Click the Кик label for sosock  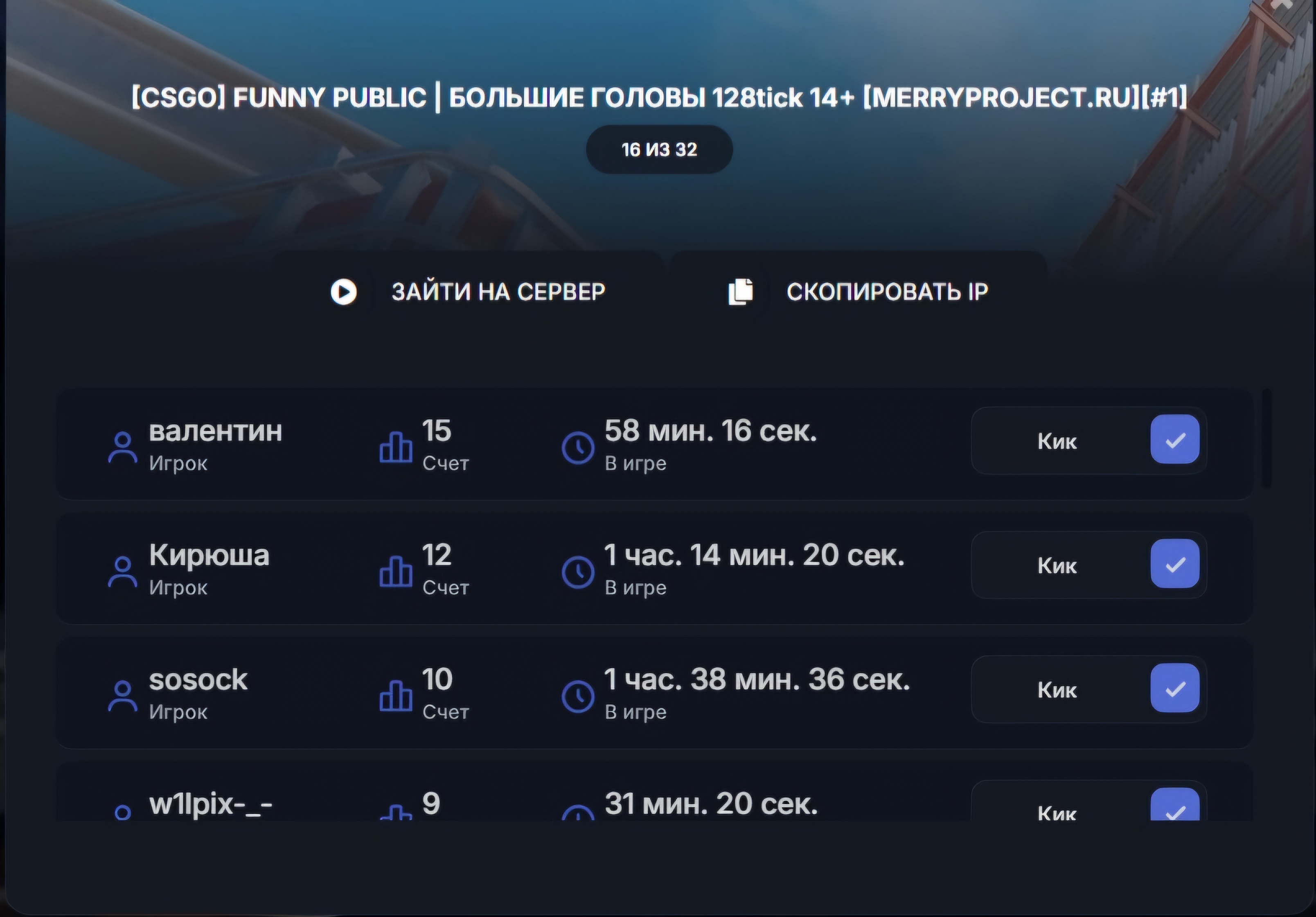[1057, 690]
